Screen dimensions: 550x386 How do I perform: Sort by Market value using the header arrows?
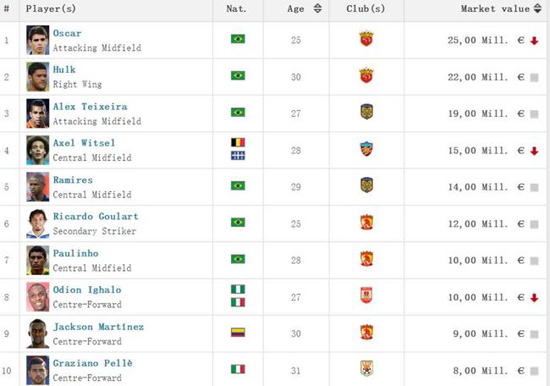tap(537, 8)
